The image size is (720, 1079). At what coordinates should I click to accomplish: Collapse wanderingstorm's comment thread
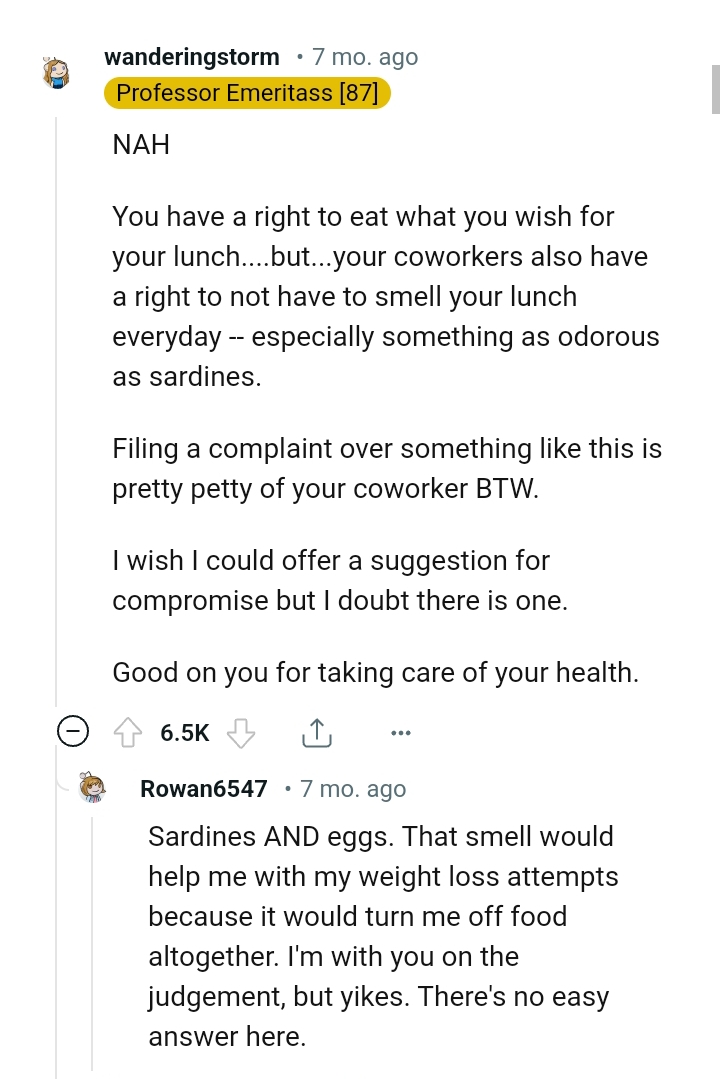[73, 731]
